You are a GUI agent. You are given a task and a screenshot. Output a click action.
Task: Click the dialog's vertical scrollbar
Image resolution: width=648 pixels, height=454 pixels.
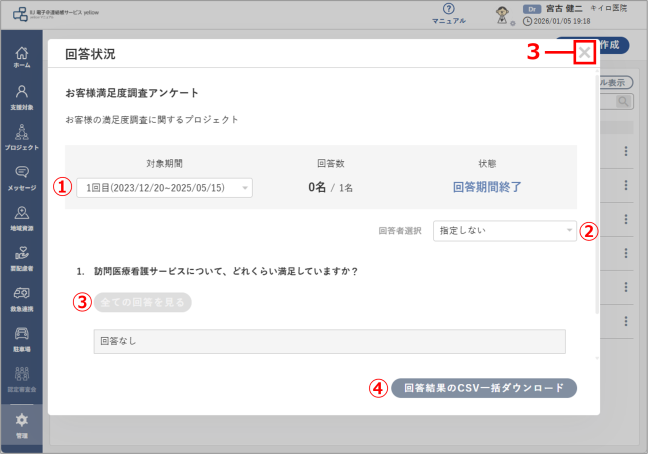coord(597,194)
